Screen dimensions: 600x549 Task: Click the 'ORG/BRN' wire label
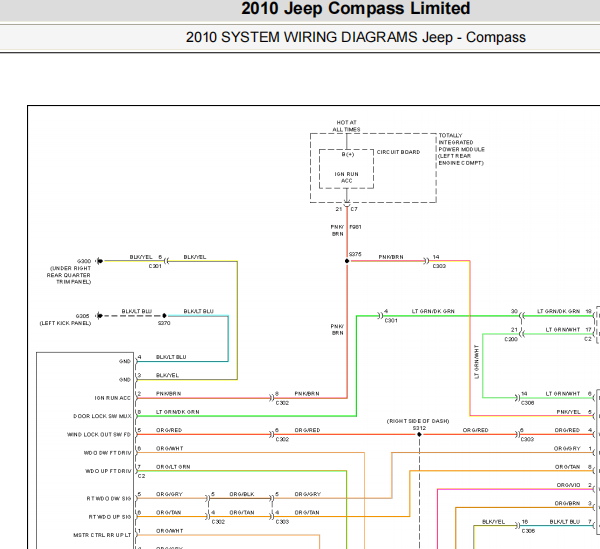[x=567, y=503]
